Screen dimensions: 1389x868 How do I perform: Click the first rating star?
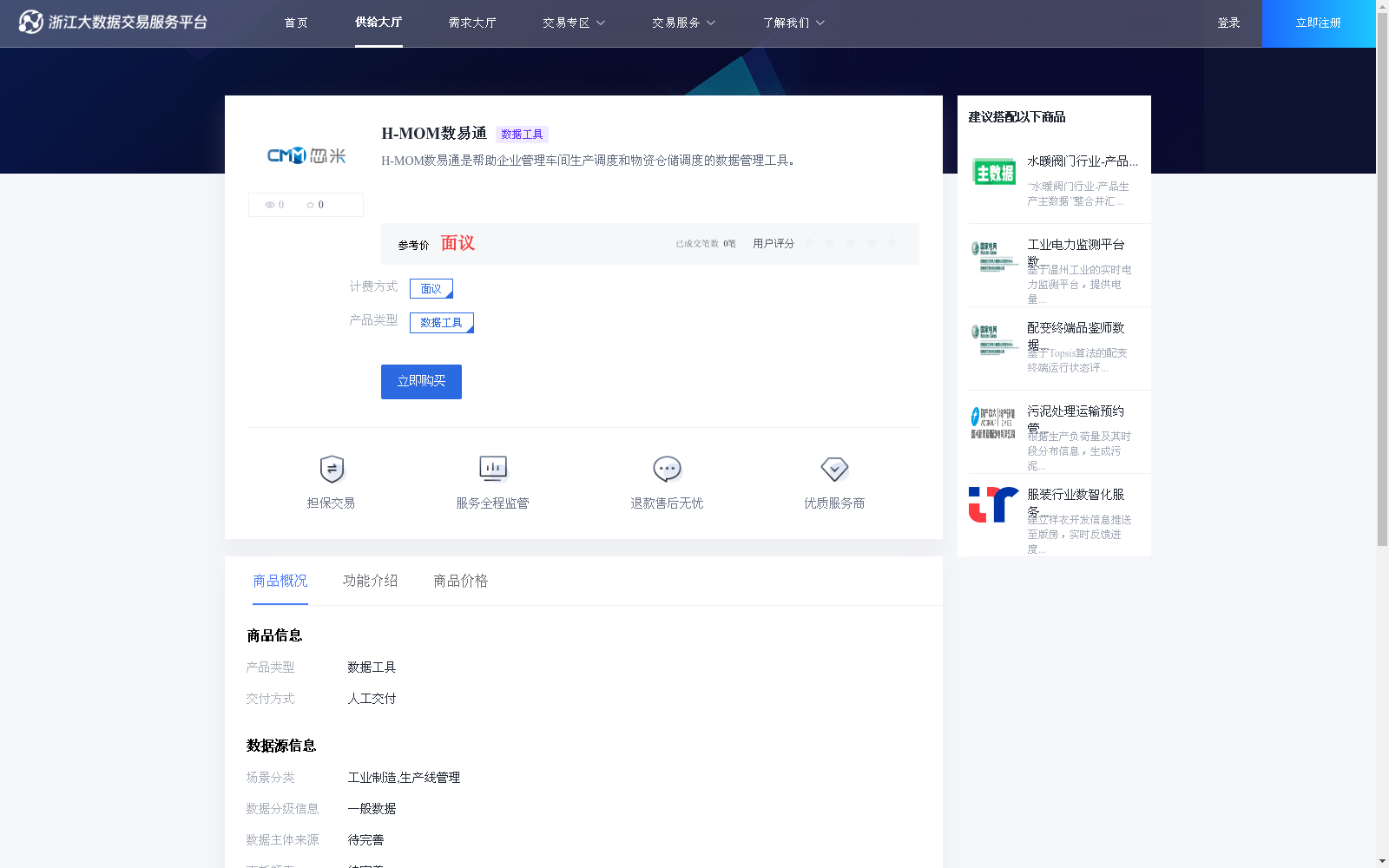click(809, 243)
